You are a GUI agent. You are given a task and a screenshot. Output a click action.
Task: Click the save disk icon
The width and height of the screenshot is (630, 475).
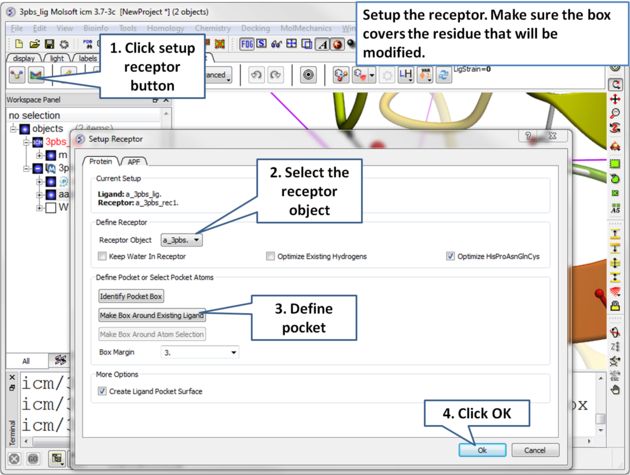tap(49, 45)
